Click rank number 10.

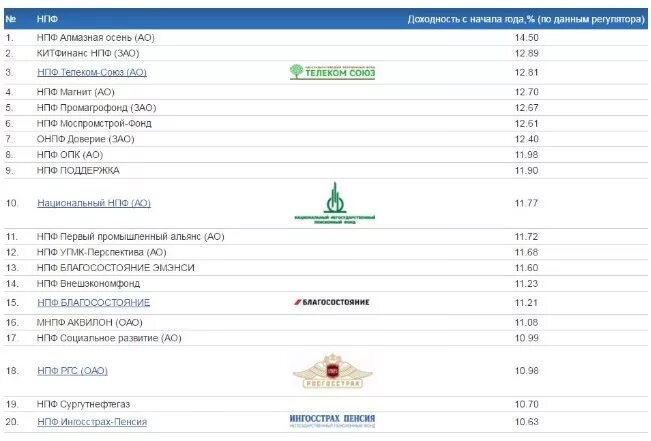(12, 203)
